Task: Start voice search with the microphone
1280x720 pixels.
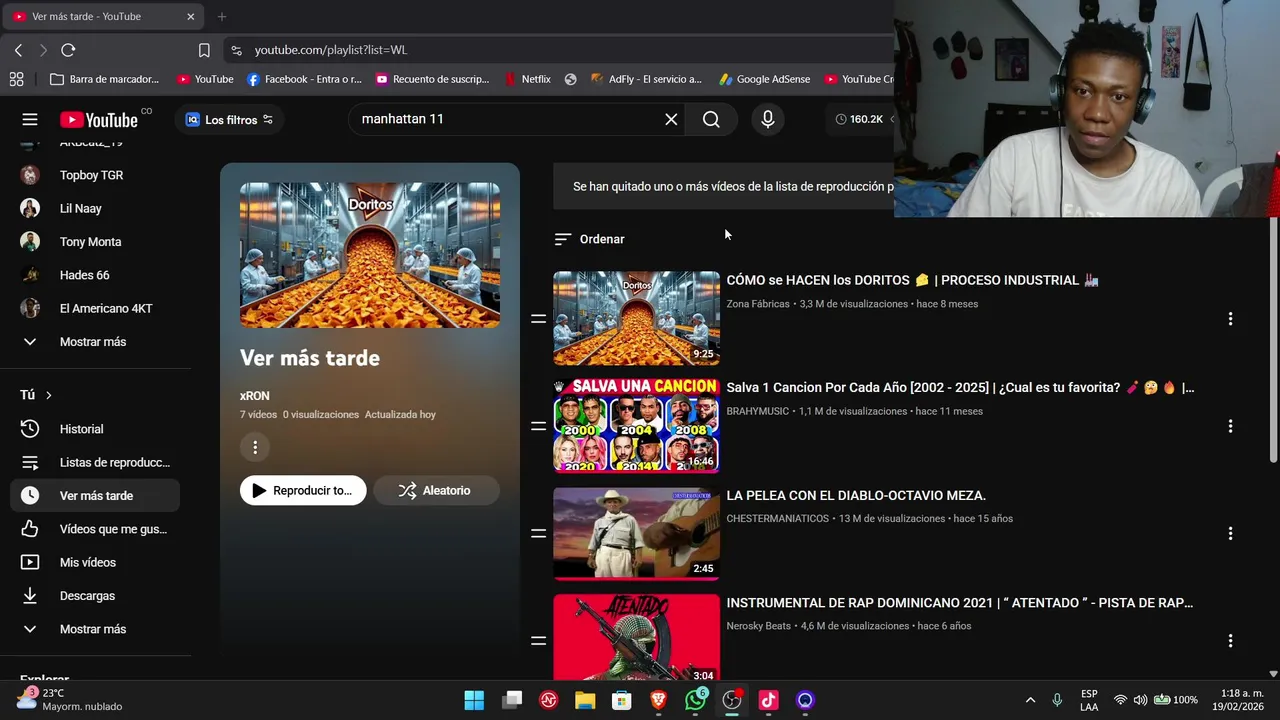Action: click(x=767, y=119)
